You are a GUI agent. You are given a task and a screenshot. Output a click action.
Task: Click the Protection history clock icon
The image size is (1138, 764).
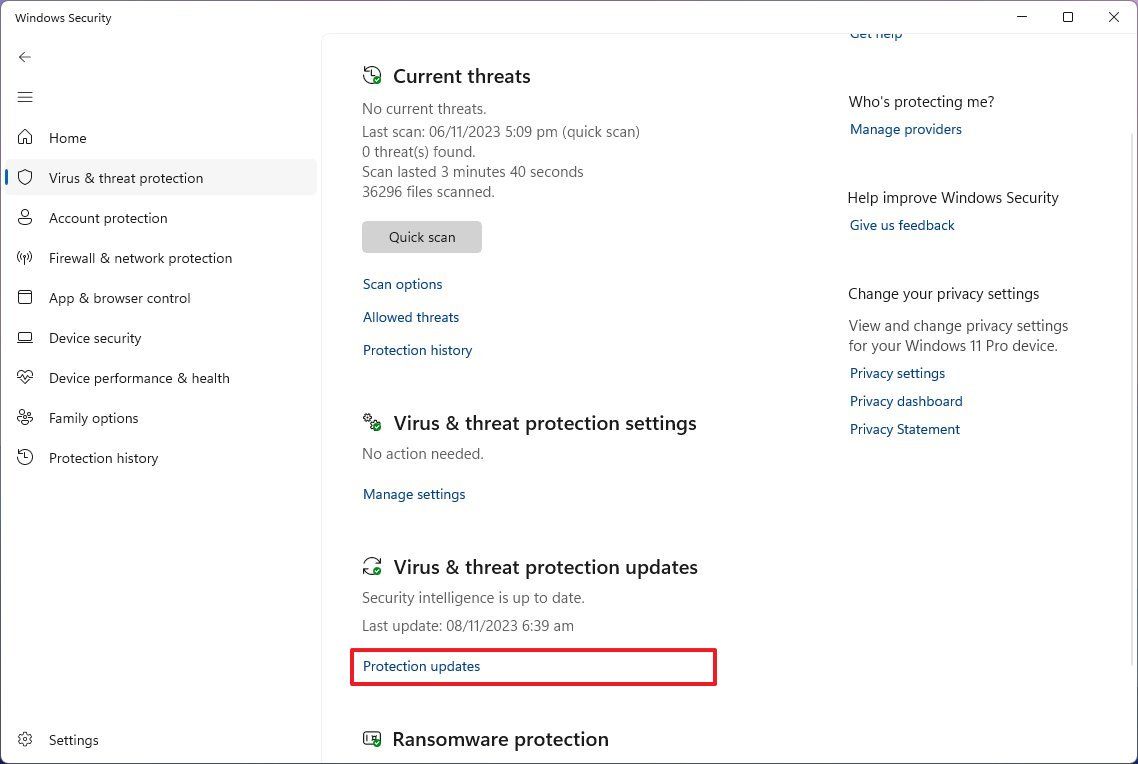pos(25,458)
